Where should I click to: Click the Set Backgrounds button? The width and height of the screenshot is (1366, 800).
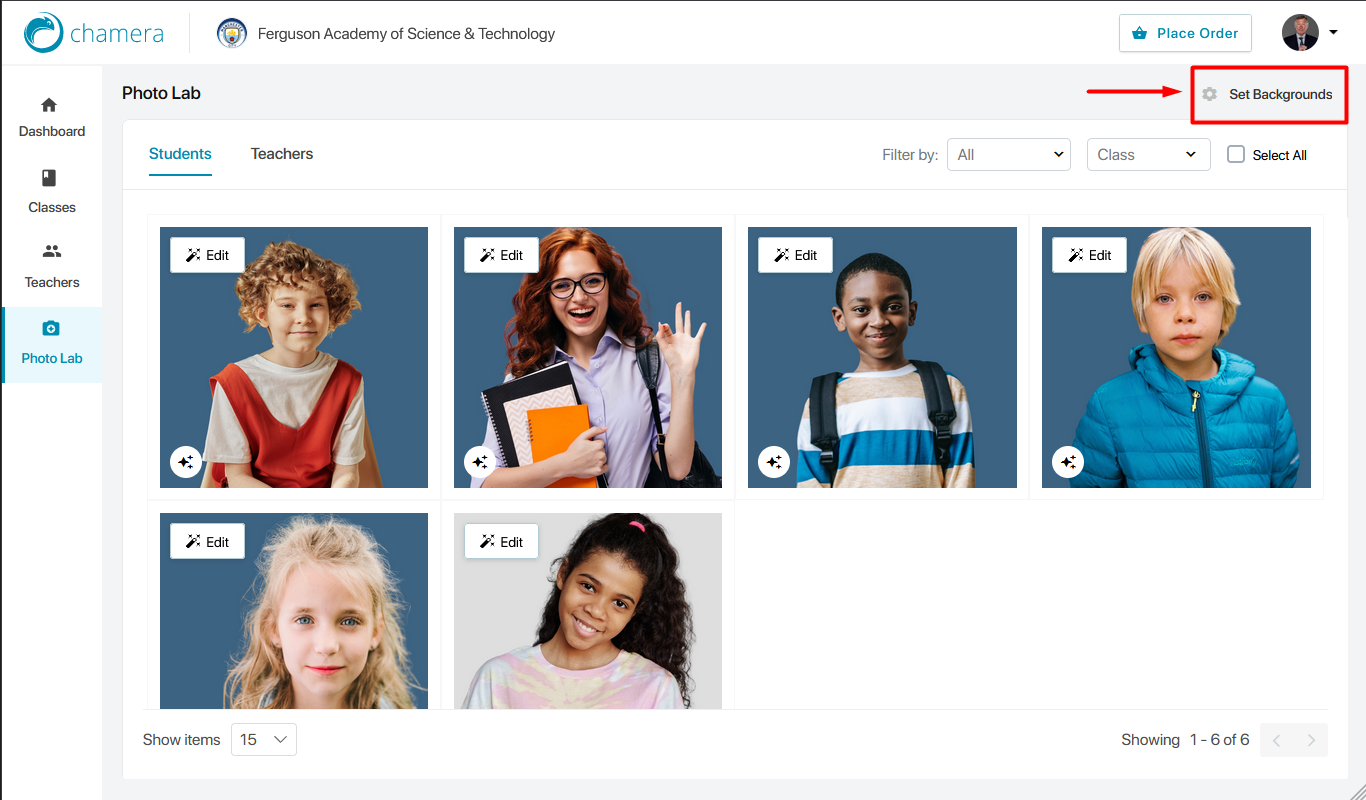(1269, 94)
